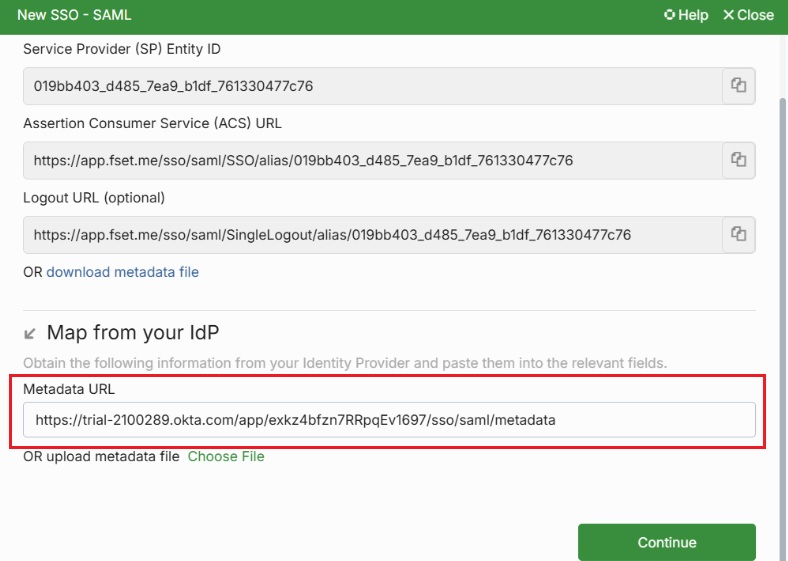Click the Assertion Consumer Service (ACS) URL label
The width and height of the screenshot is (788, 561).
[x=152, y=123]
